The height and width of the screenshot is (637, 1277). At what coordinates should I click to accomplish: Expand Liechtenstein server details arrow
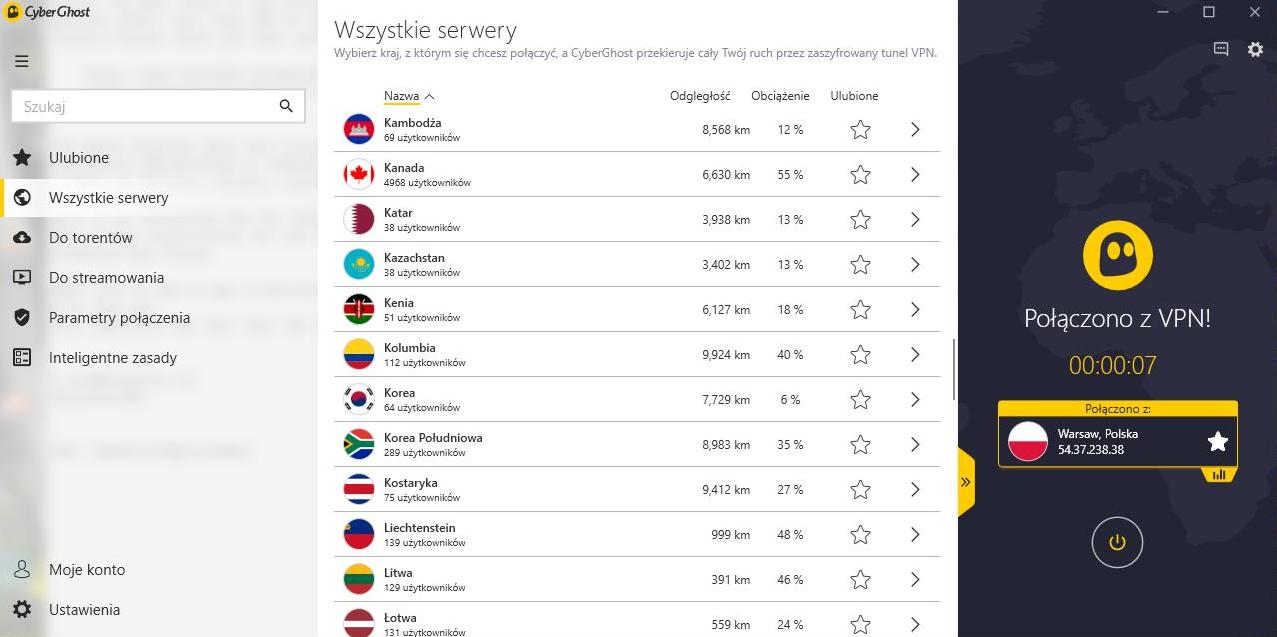914,535
